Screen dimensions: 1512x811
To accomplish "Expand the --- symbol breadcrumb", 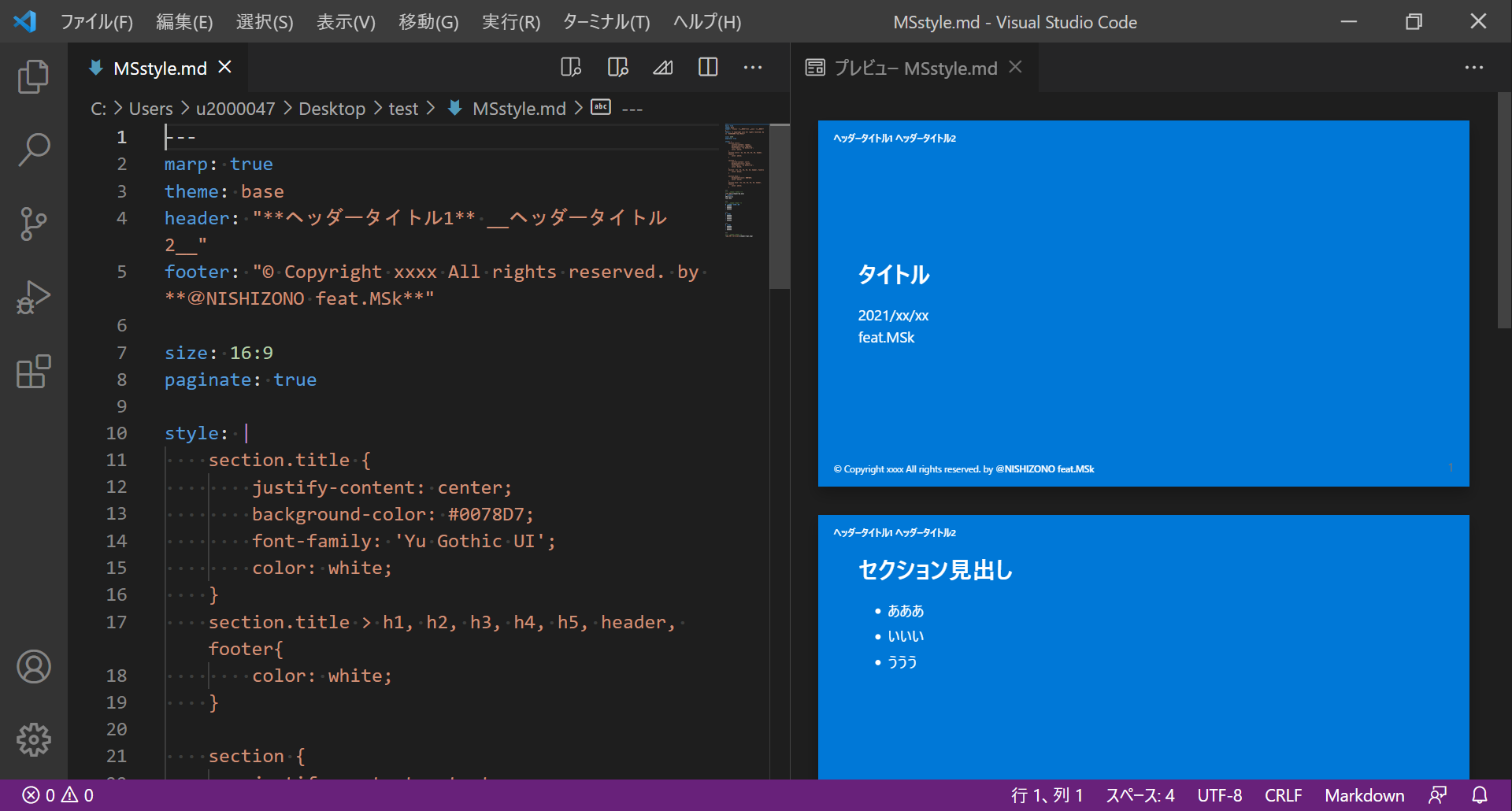I will [632, 109].
